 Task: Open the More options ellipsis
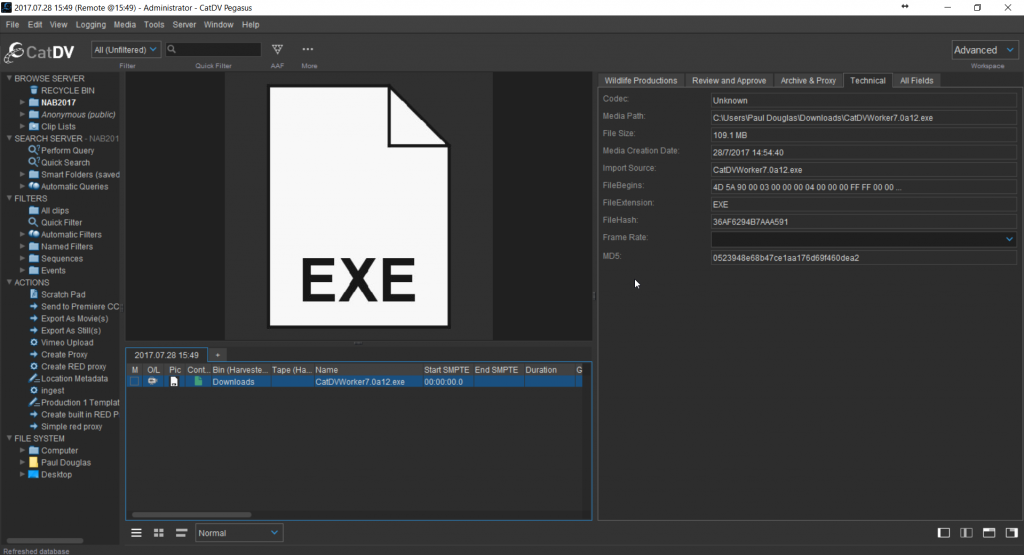(308, 50)
